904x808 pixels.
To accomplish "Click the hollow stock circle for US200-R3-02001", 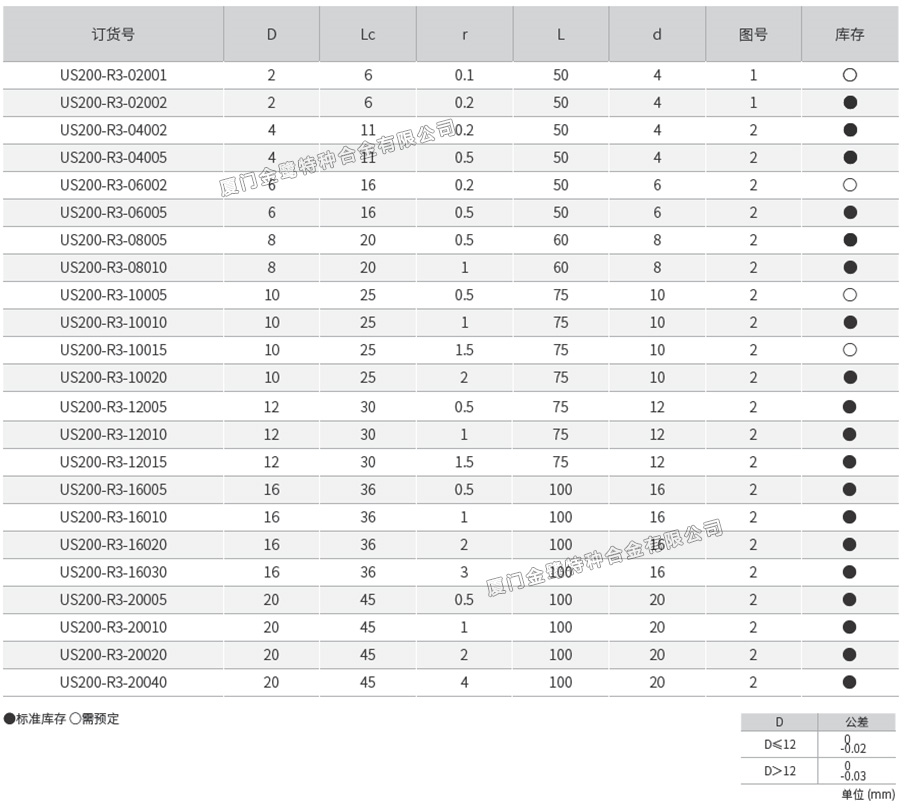I will tap(850, 75).
